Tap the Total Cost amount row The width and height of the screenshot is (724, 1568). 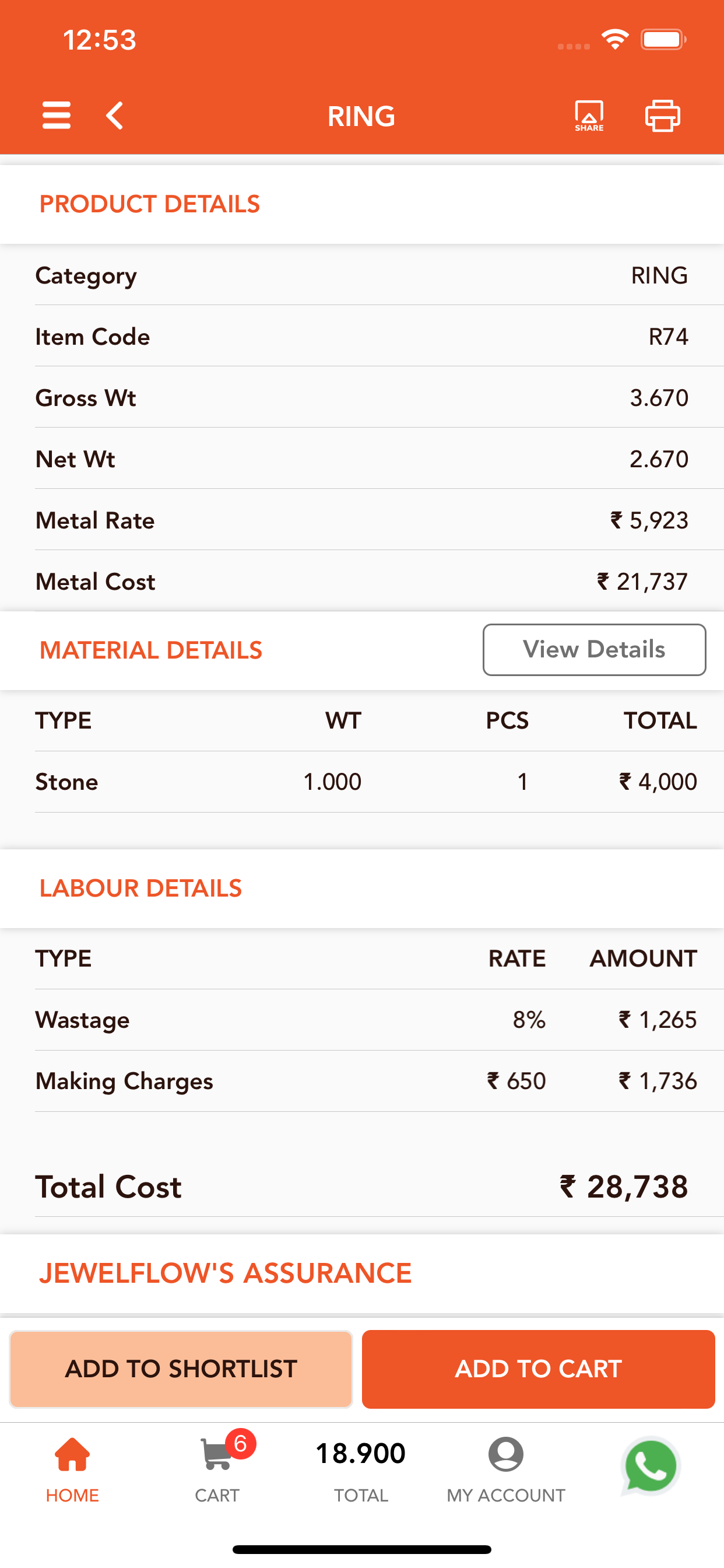362,1186
